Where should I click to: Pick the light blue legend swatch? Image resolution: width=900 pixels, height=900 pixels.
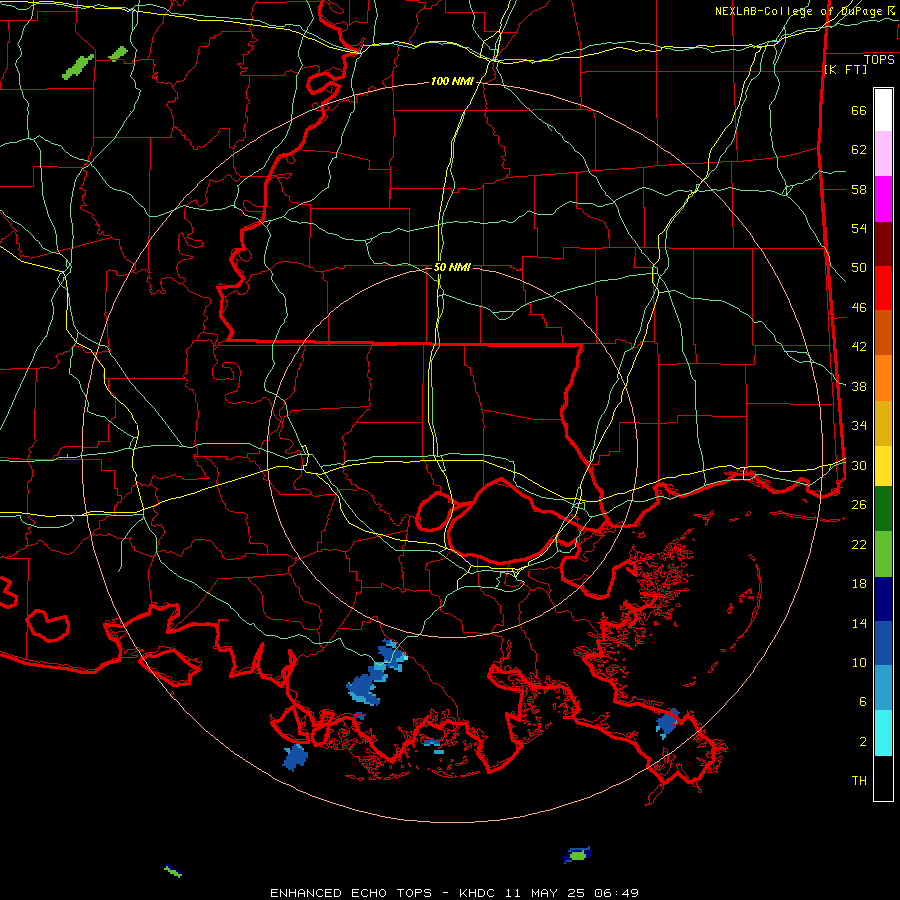(883, 688)
